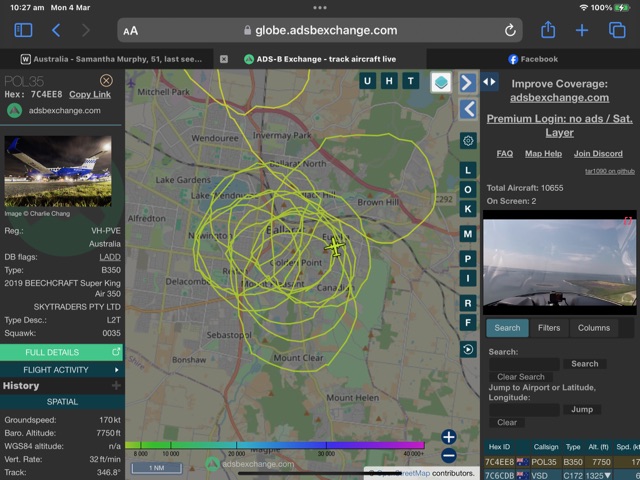Viewport: 640px width, 480px height.
Task: Click the Jump to Airport input field
Action: [524, 410]
